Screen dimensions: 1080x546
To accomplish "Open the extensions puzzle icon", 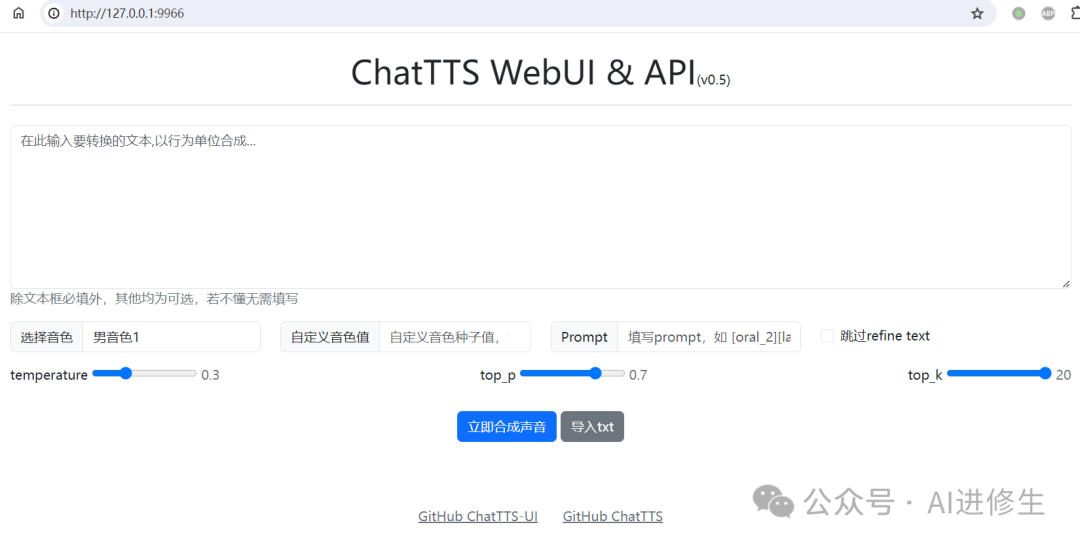I will (1074, 13).
